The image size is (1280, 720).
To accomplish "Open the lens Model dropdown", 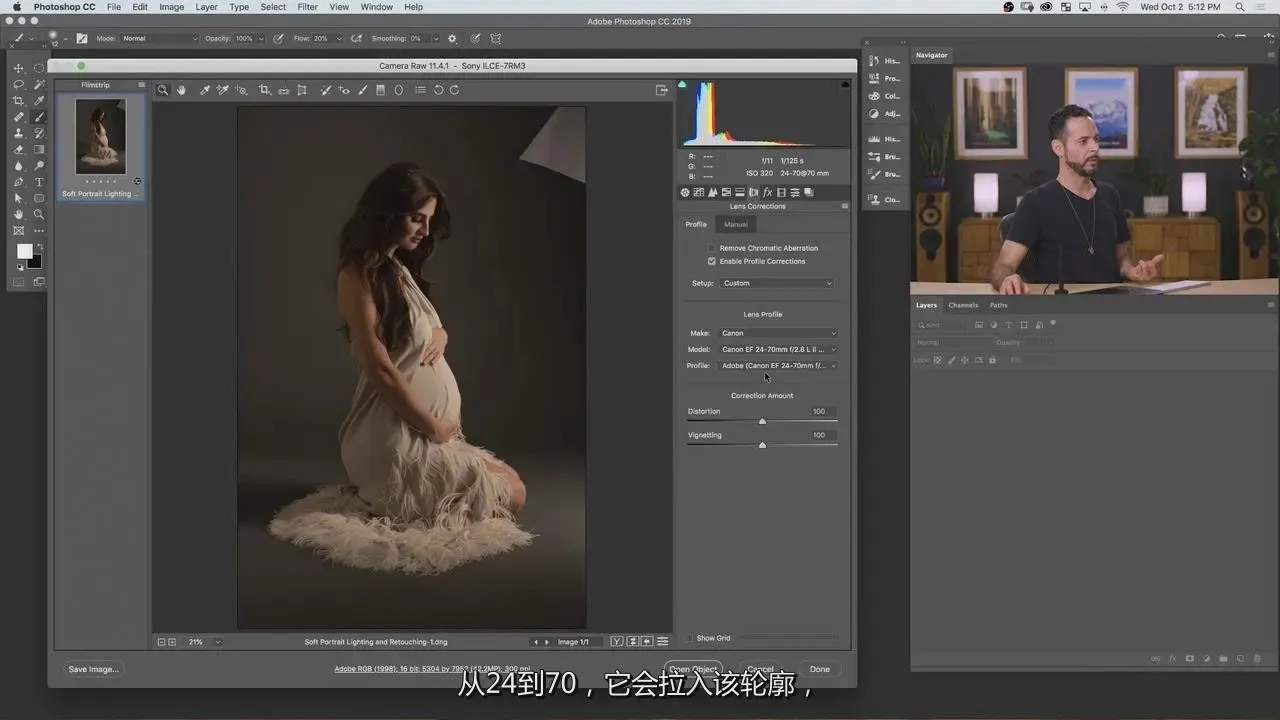I will [x=777, y=349].
